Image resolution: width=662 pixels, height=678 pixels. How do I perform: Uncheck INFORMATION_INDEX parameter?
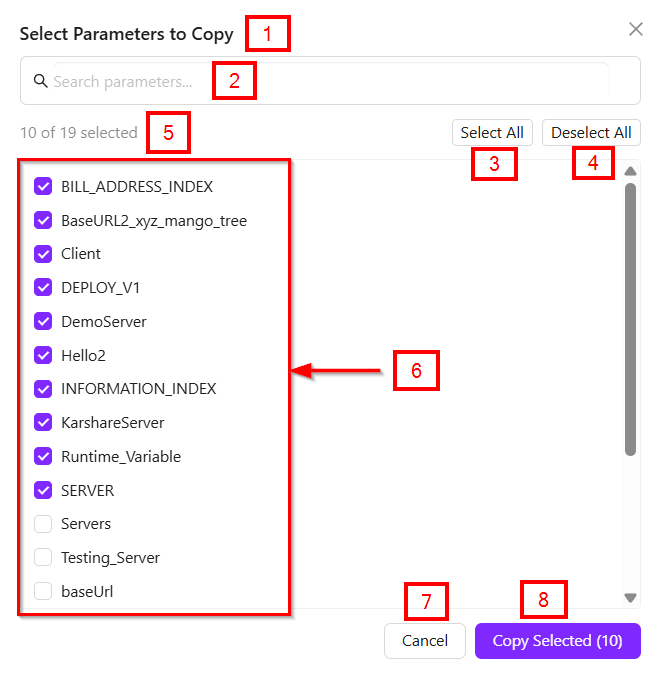pos(43,389)
